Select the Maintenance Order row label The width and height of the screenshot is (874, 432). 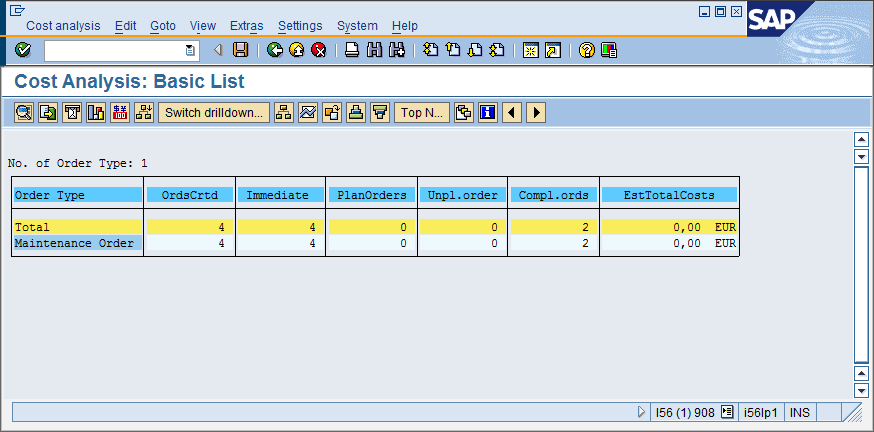[77, 243]
